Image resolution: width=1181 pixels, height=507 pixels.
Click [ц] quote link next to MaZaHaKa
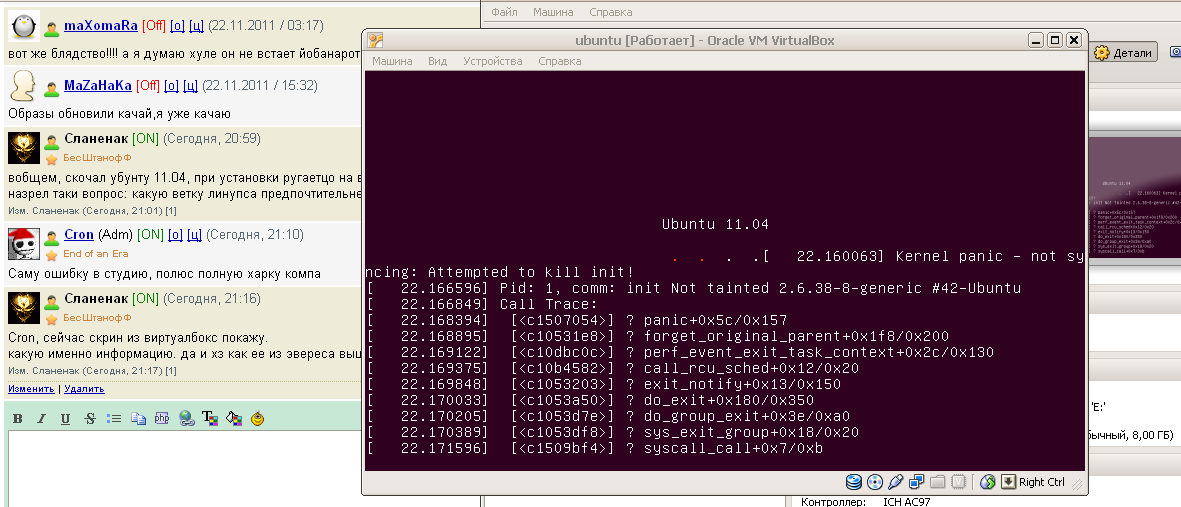[x=191, y=86]
